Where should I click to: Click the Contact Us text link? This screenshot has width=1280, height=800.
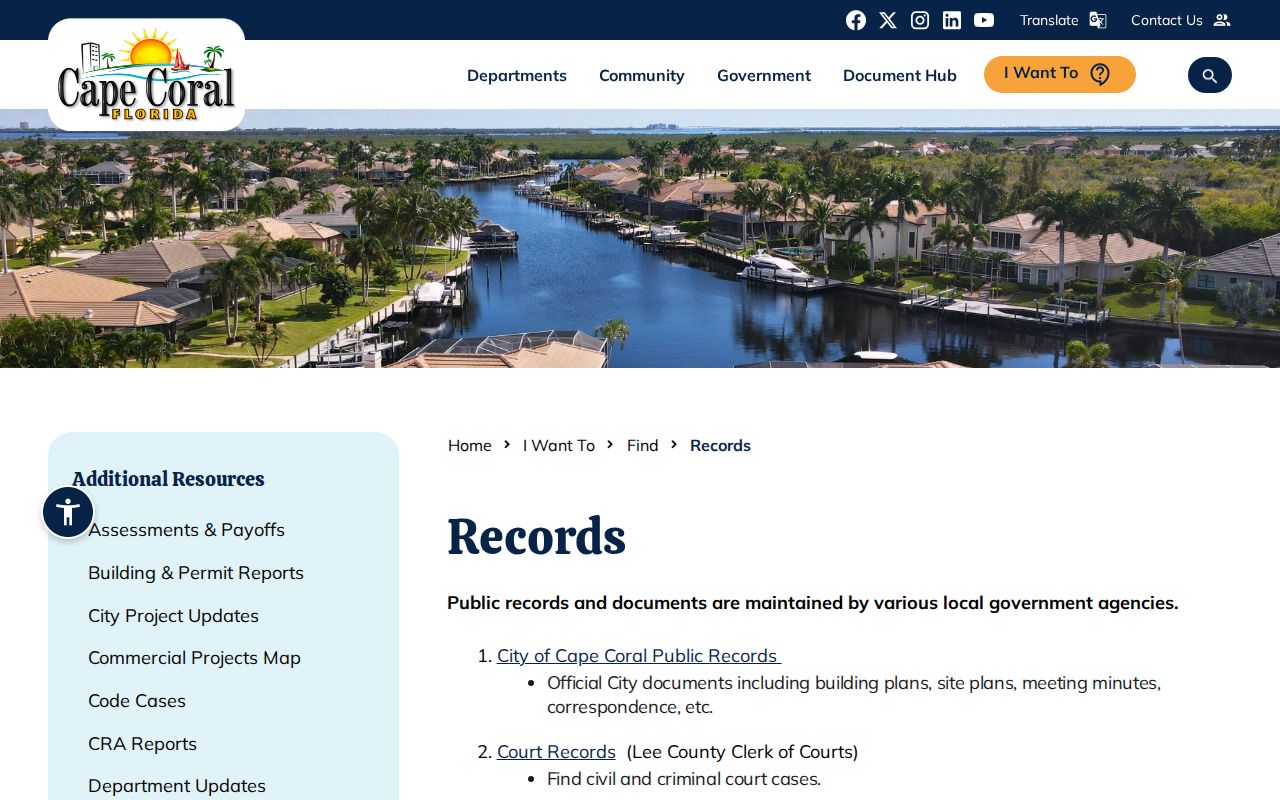pos(1167,20)
